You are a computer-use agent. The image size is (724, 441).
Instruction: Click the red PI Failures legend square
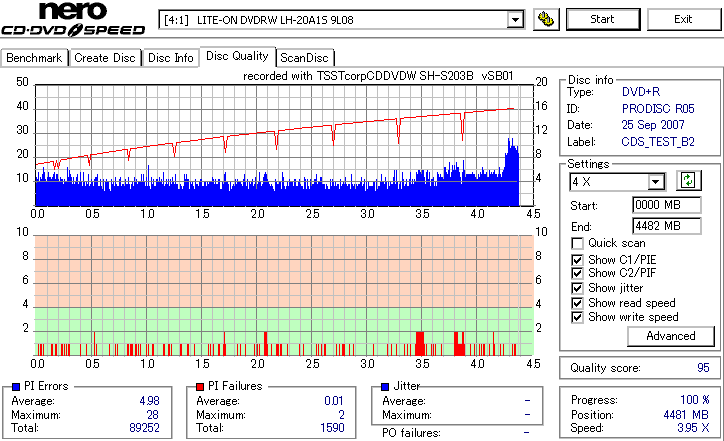click(x=200, y=387)
